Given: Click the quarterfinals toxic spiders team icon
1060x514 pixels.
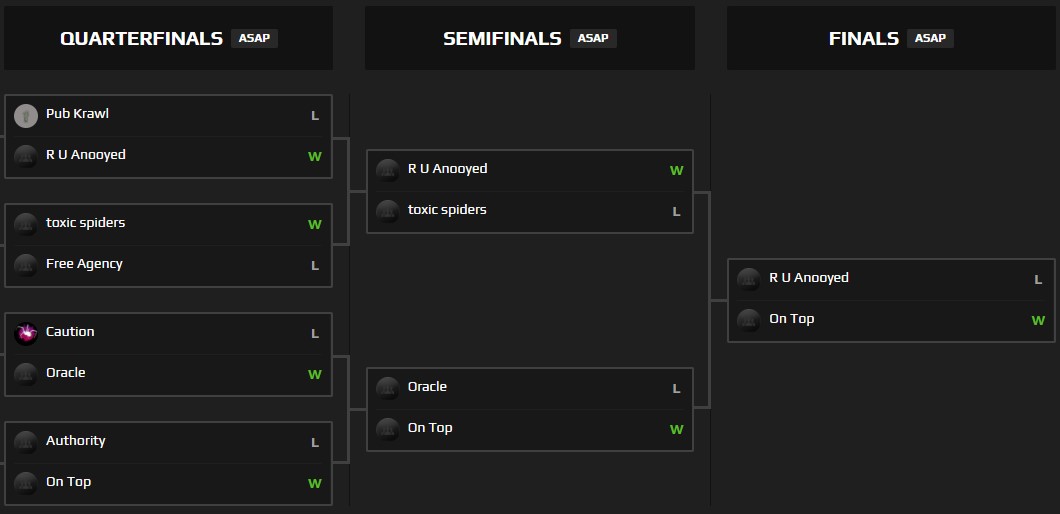Looking at the screenshot, I should (26, 224).
